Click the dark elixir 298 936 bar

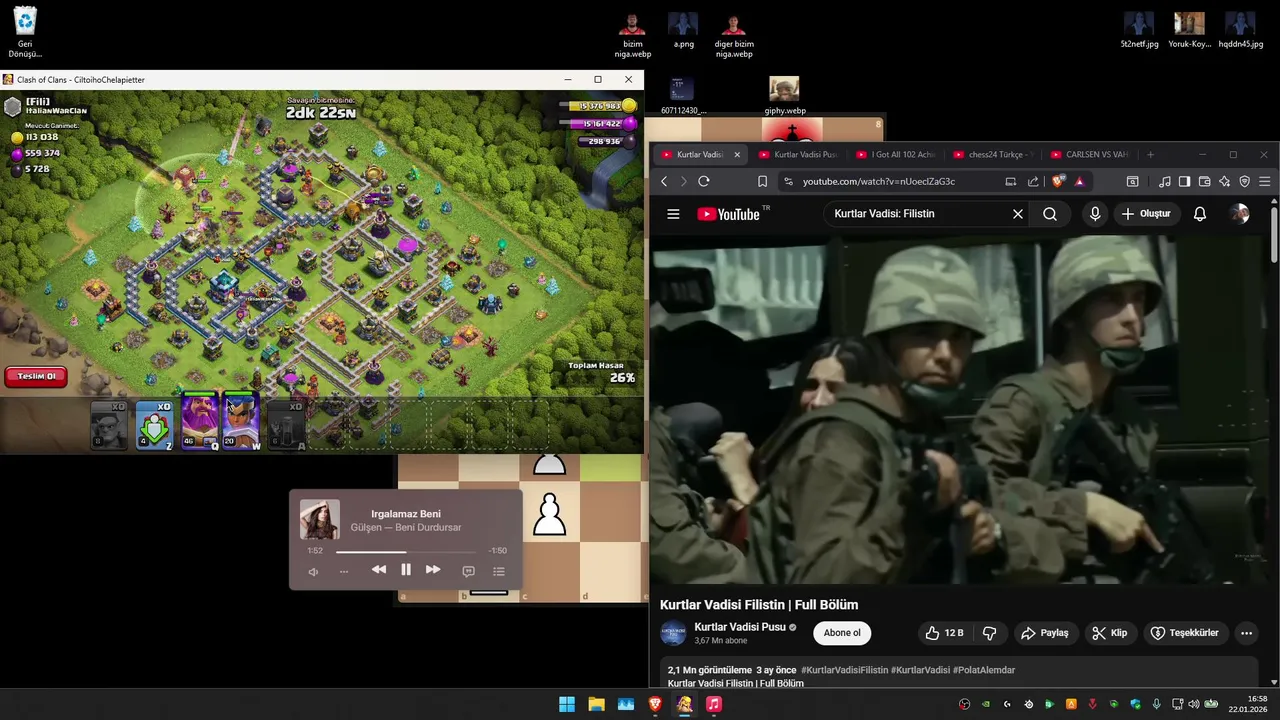pos(606,142)
